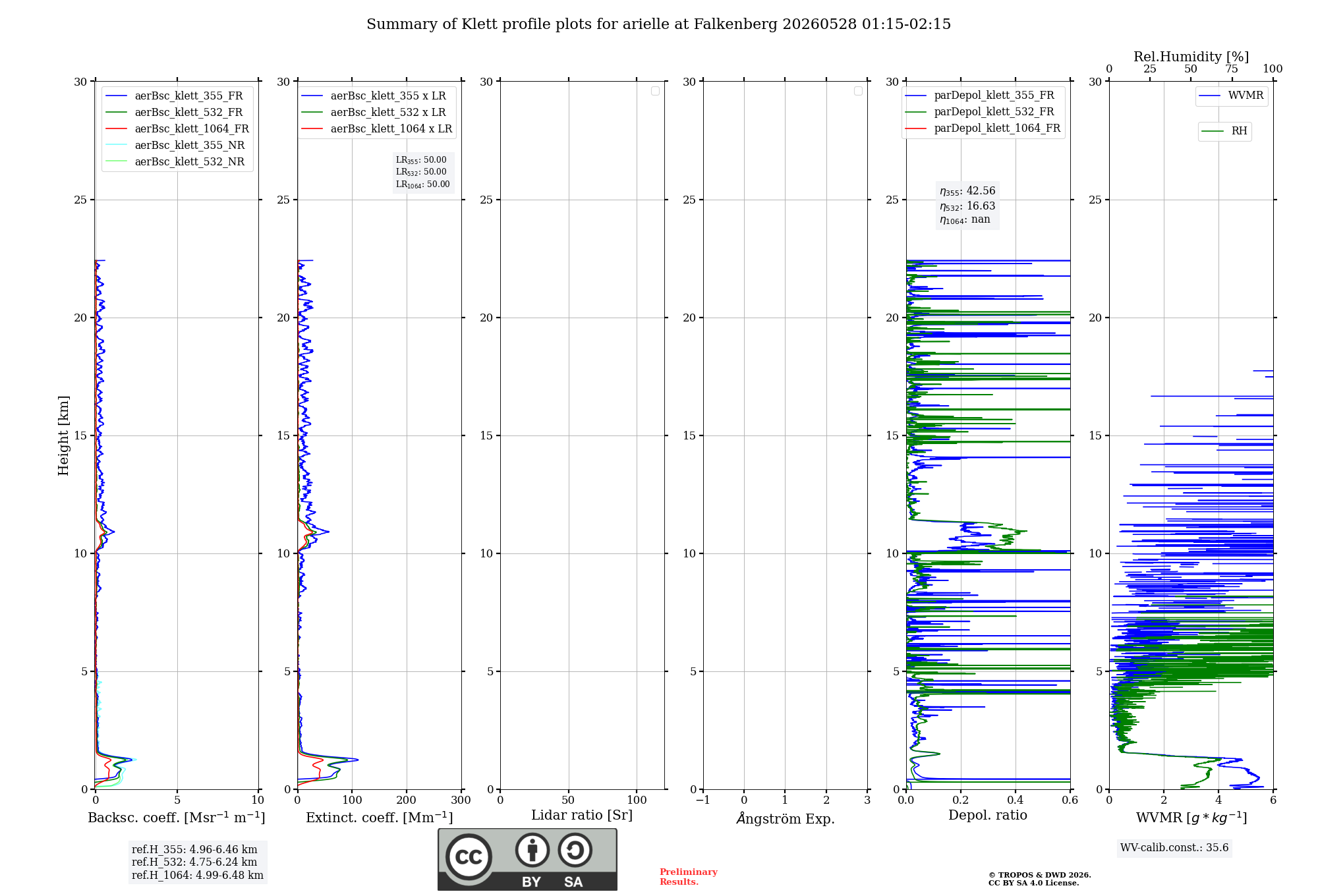Click the aerBsc_klett_532 x LR legend entry
Screen dimensions: 1318x896
374,113
